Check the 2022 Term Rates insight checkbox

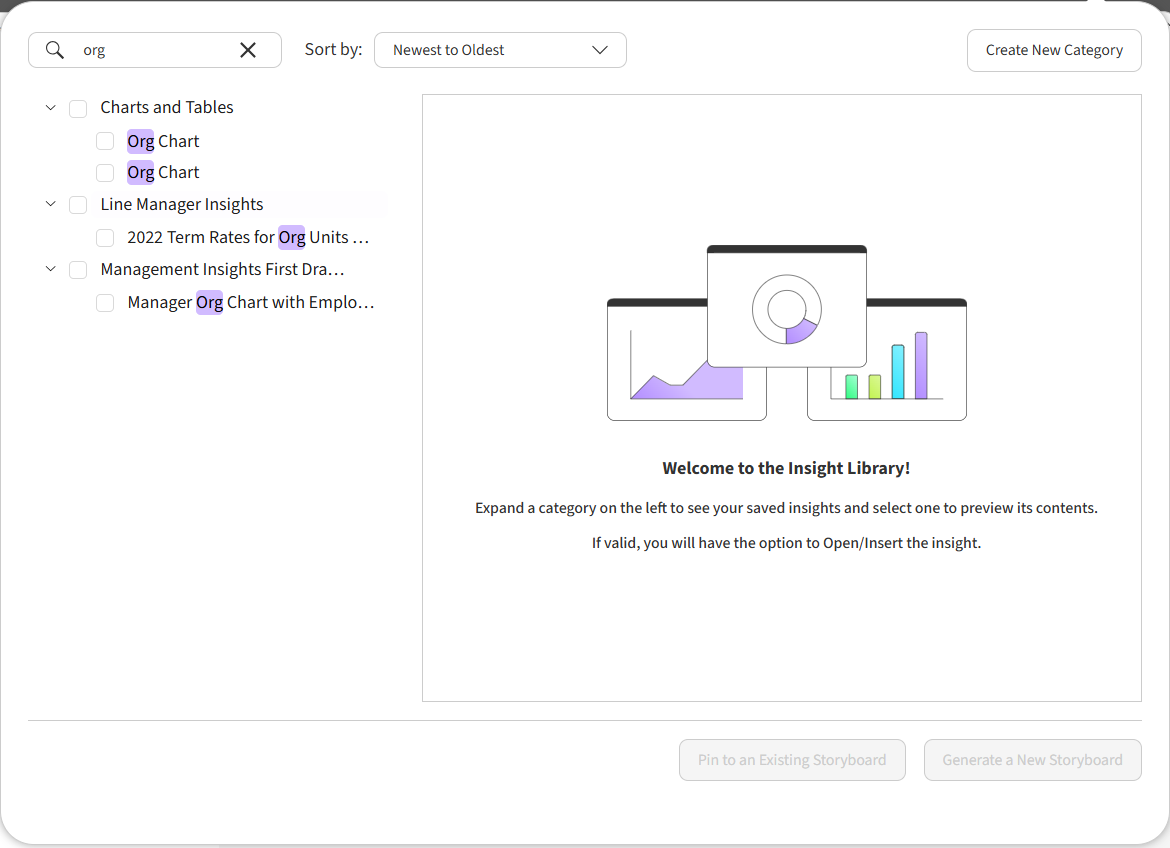coord(105,238)
